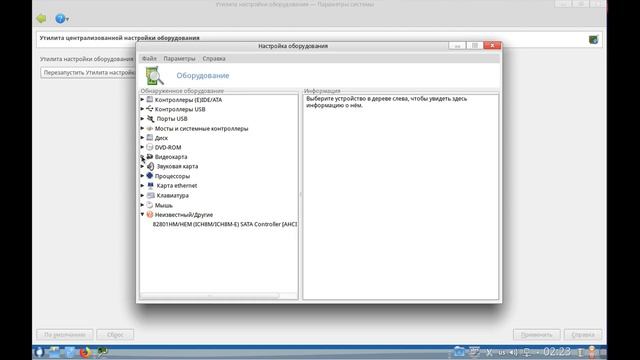Expand the Клавиатура node
Screen dimensions: 640x360
(142, 195)
